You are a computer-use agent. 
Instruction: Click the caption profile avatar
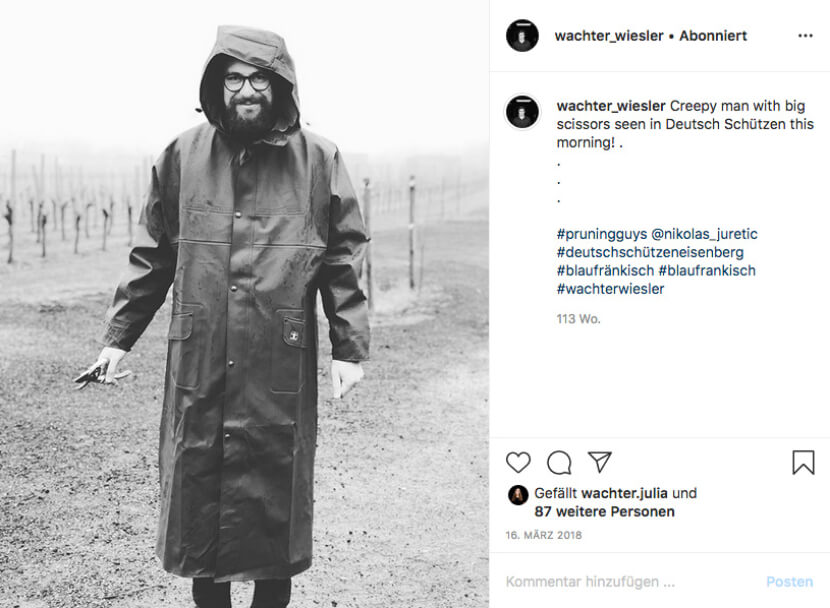[x=522, y=112]
